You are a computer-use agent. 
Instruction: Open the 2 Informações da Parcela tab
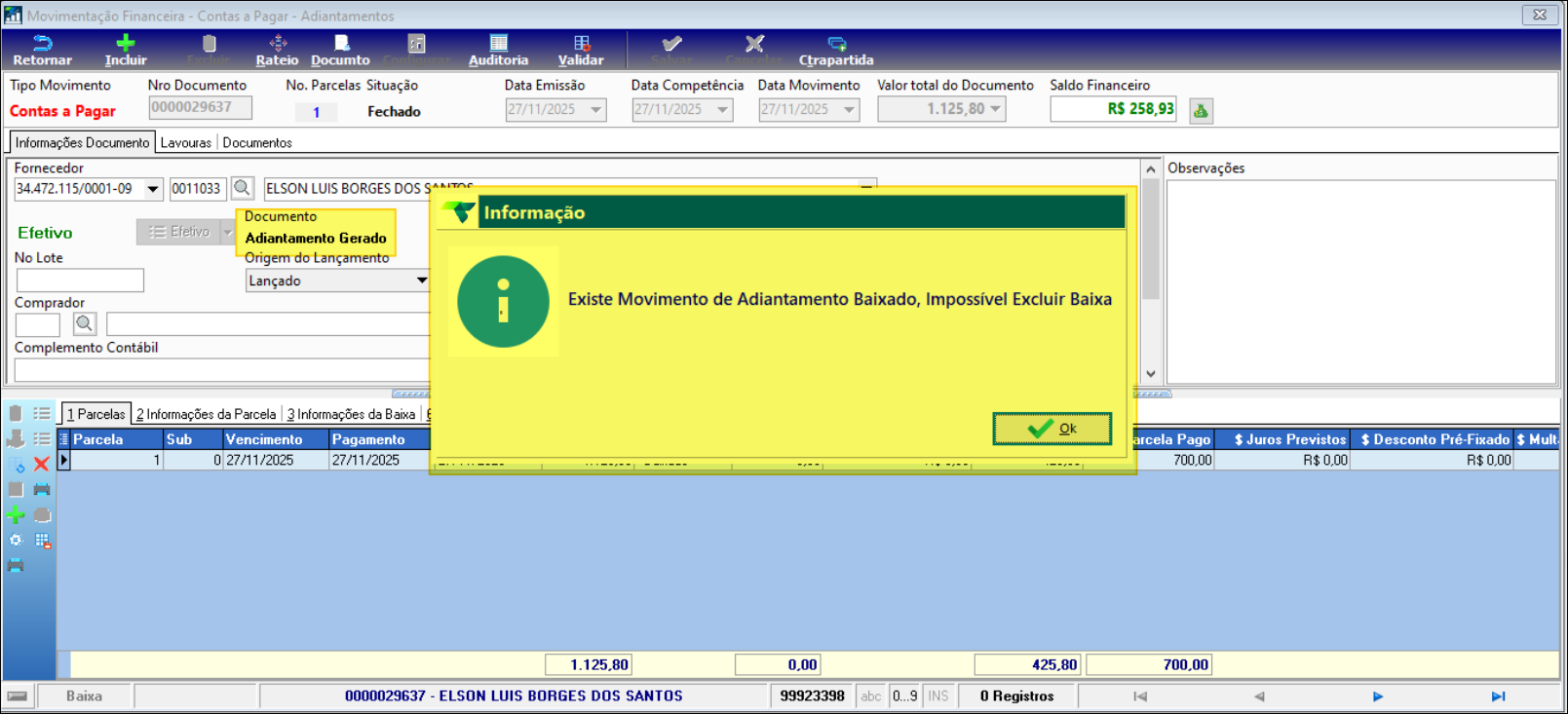[207, 415]
